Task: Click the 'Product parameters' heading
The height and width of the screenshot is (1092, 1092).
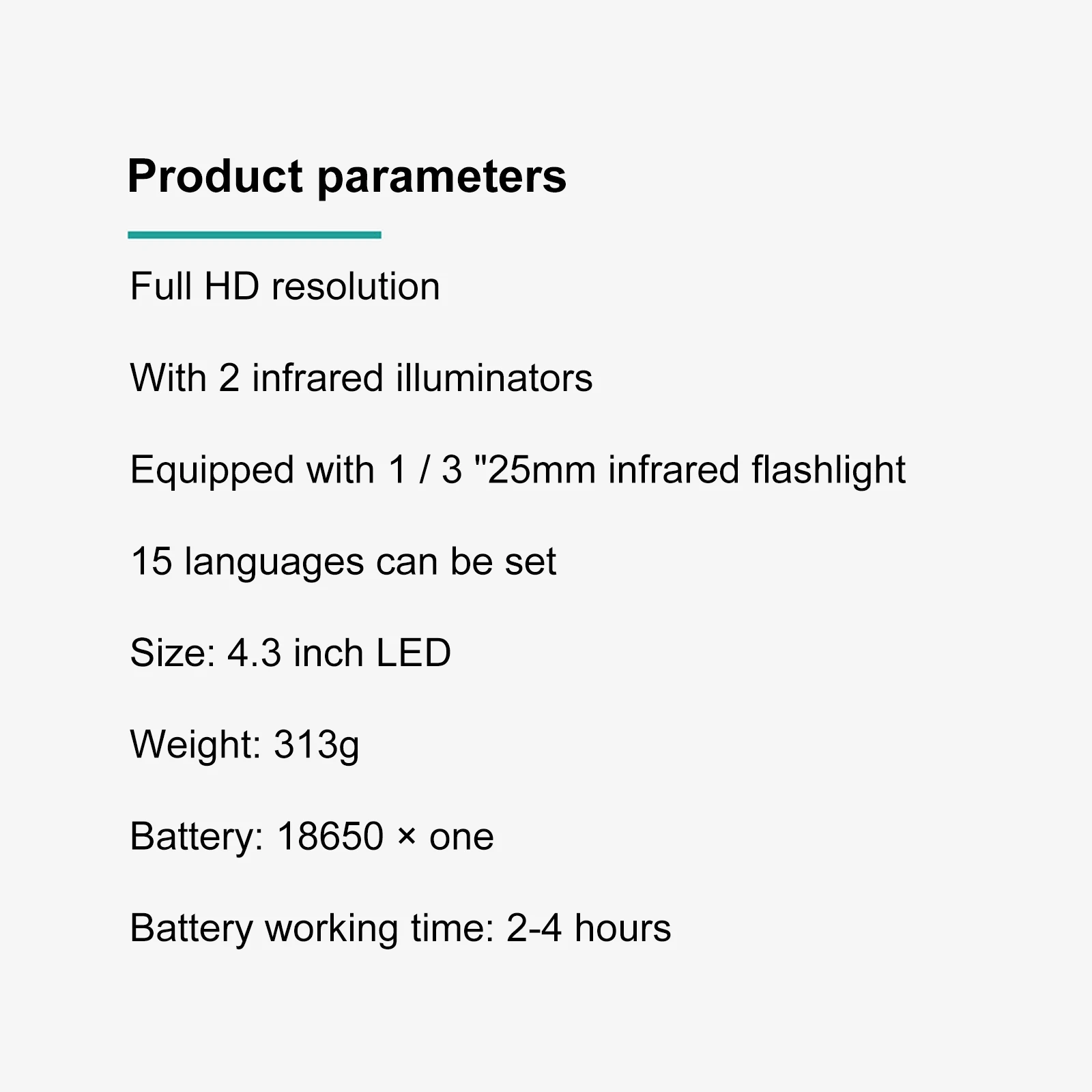Action: (347, 177)
